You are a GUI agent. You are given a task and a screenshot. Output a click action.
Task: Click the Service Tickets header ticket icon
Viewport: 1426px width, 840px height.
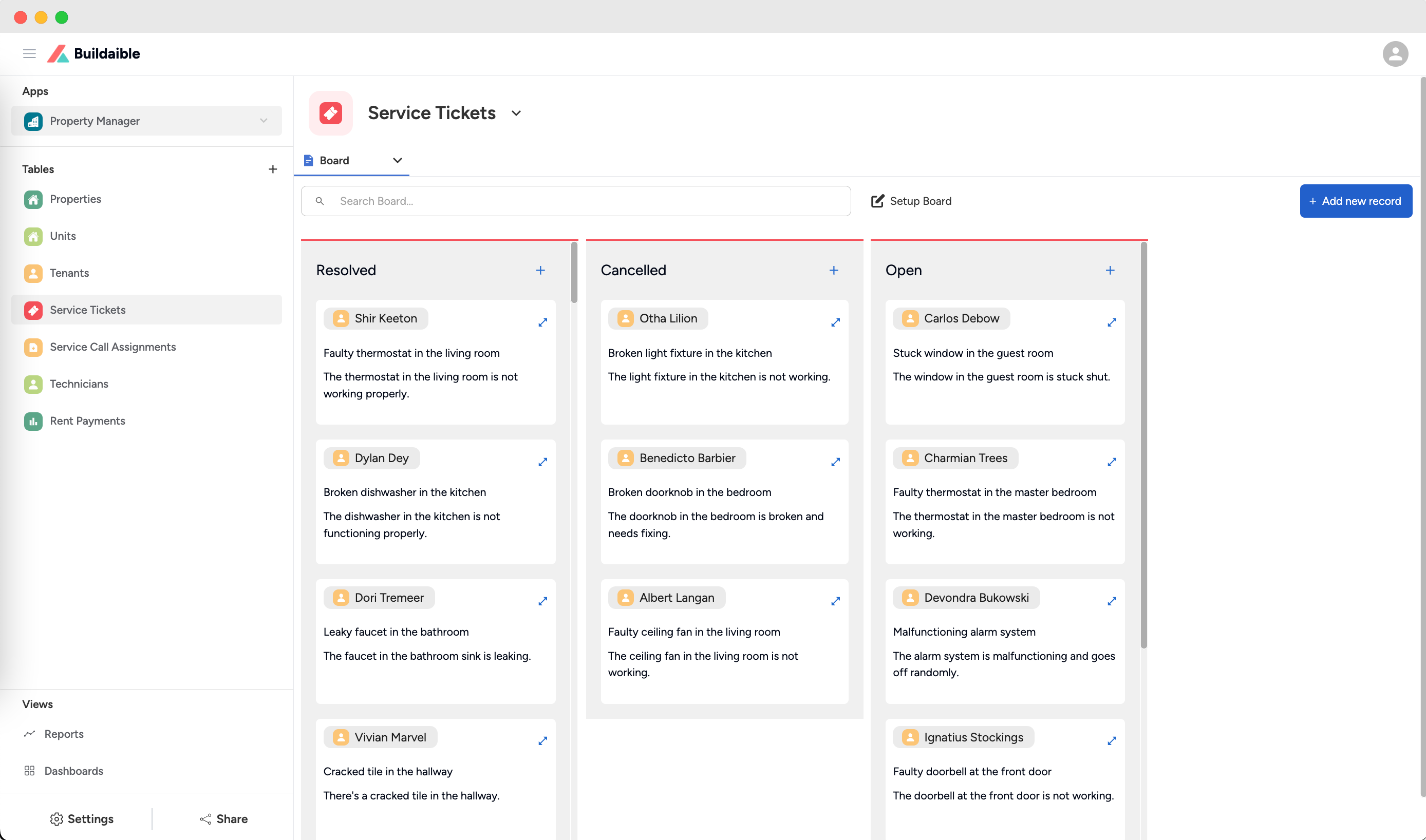331,112
